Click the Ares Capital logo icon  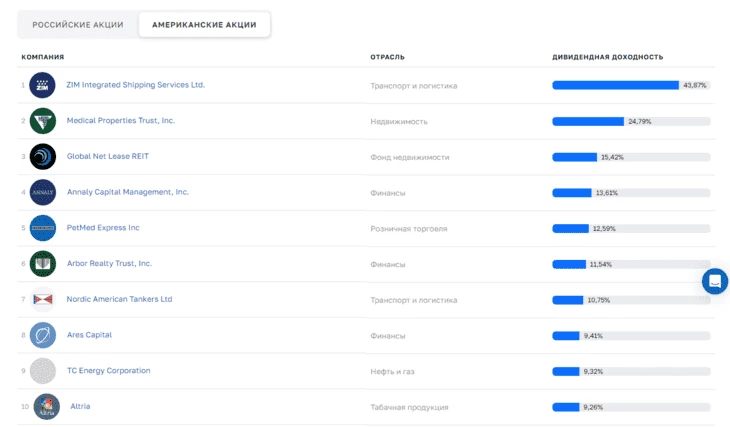pos(42,335)
